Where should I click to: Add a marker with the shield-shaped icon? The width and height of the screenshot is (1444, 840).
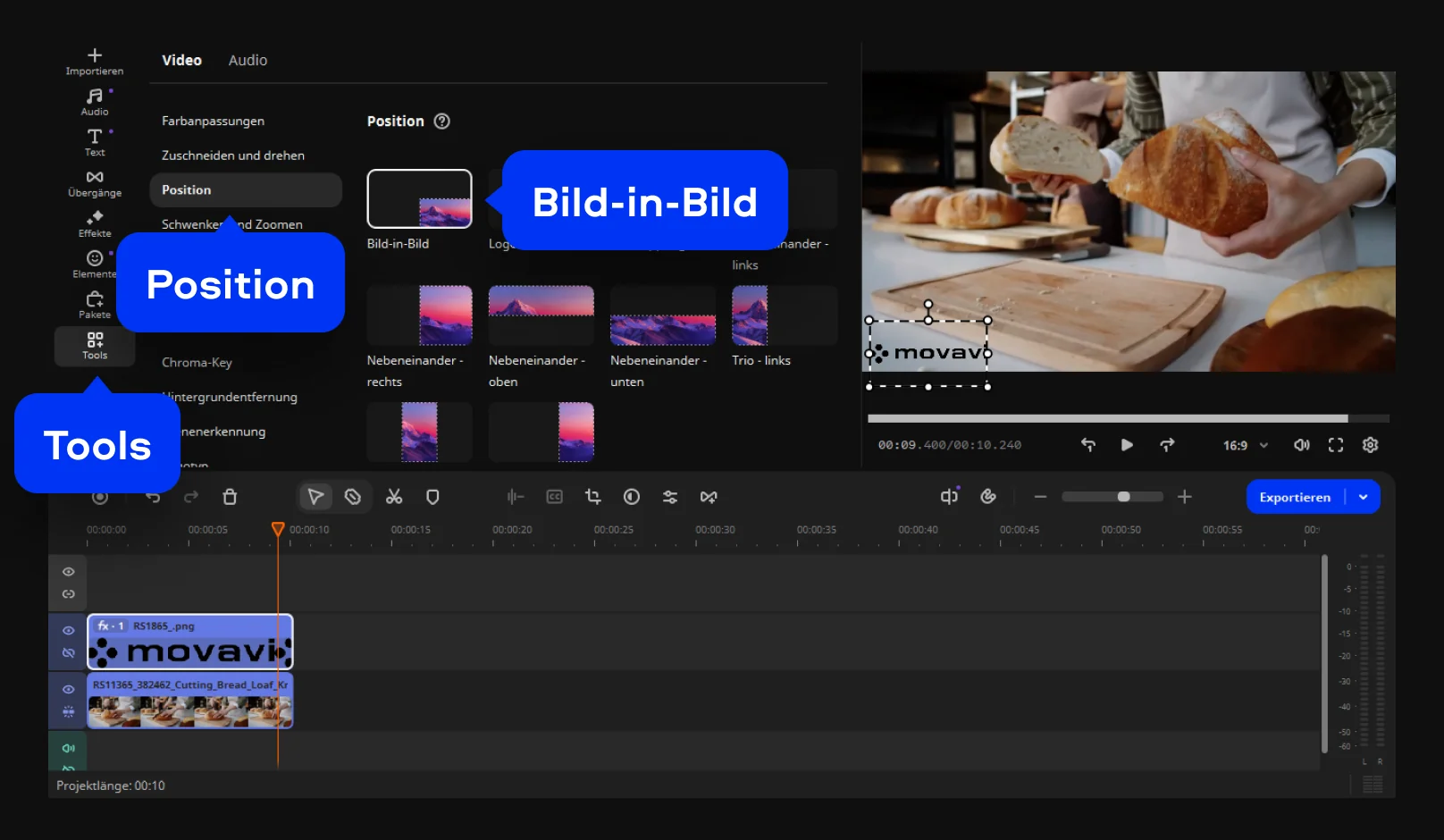tap(432, 497)
